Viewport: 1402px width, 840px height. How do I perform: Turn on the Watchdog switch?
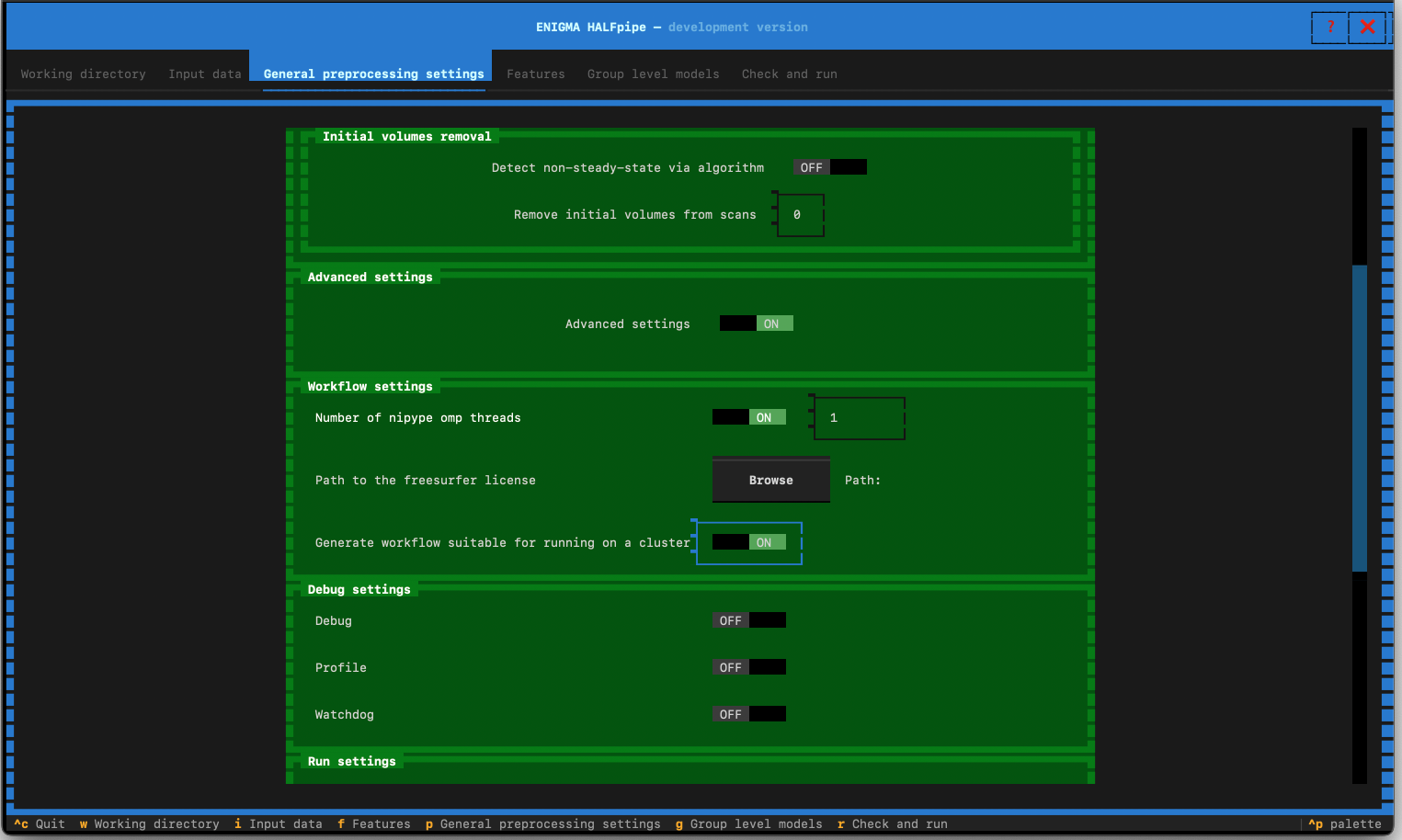click(749, 714)
